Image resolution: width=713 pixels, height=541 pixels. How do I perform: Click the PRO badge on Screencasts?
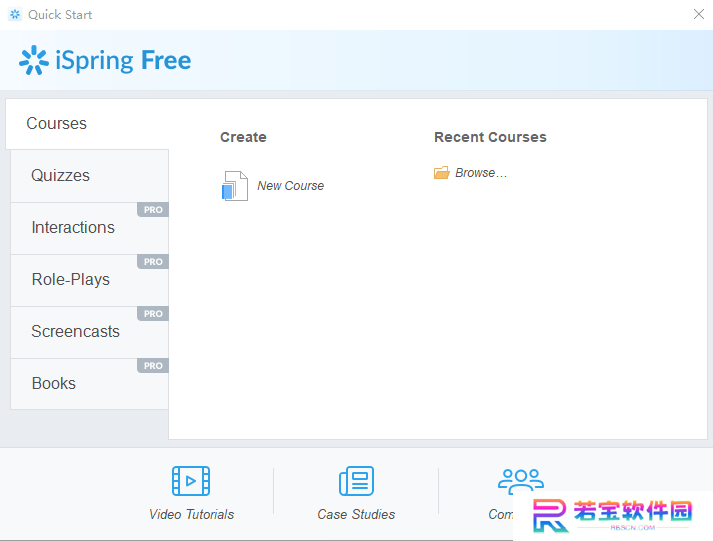tap(153, 314)
